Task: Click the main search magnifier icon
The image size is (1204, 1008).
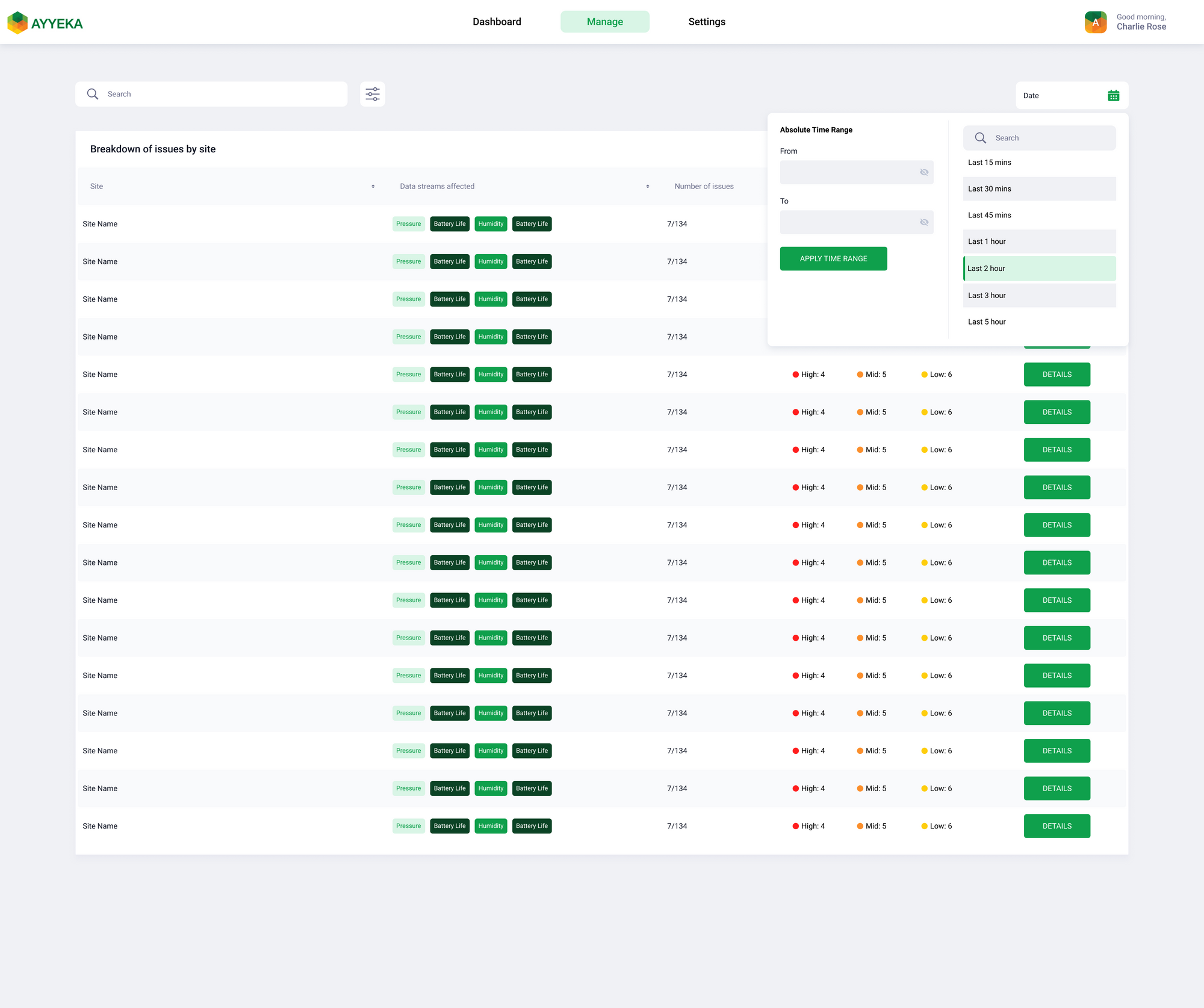Action: pyautogui.click(x=93, y=94)
